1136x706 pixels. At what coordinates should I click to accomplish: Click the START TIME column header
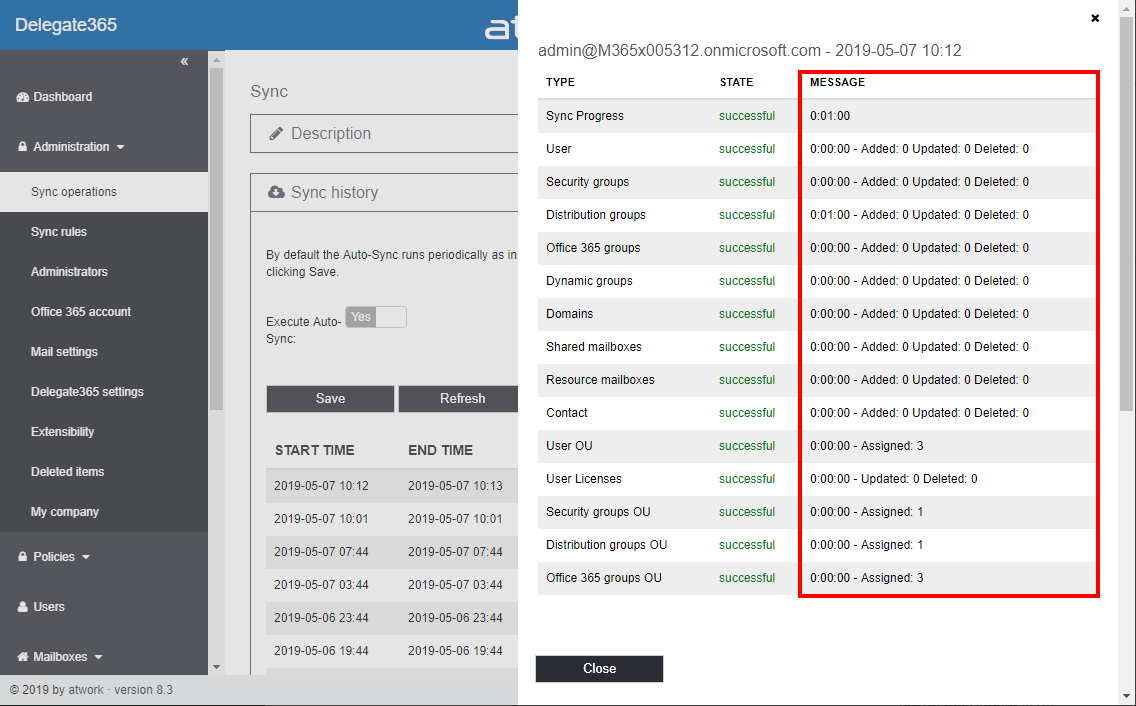click(314, 450)
